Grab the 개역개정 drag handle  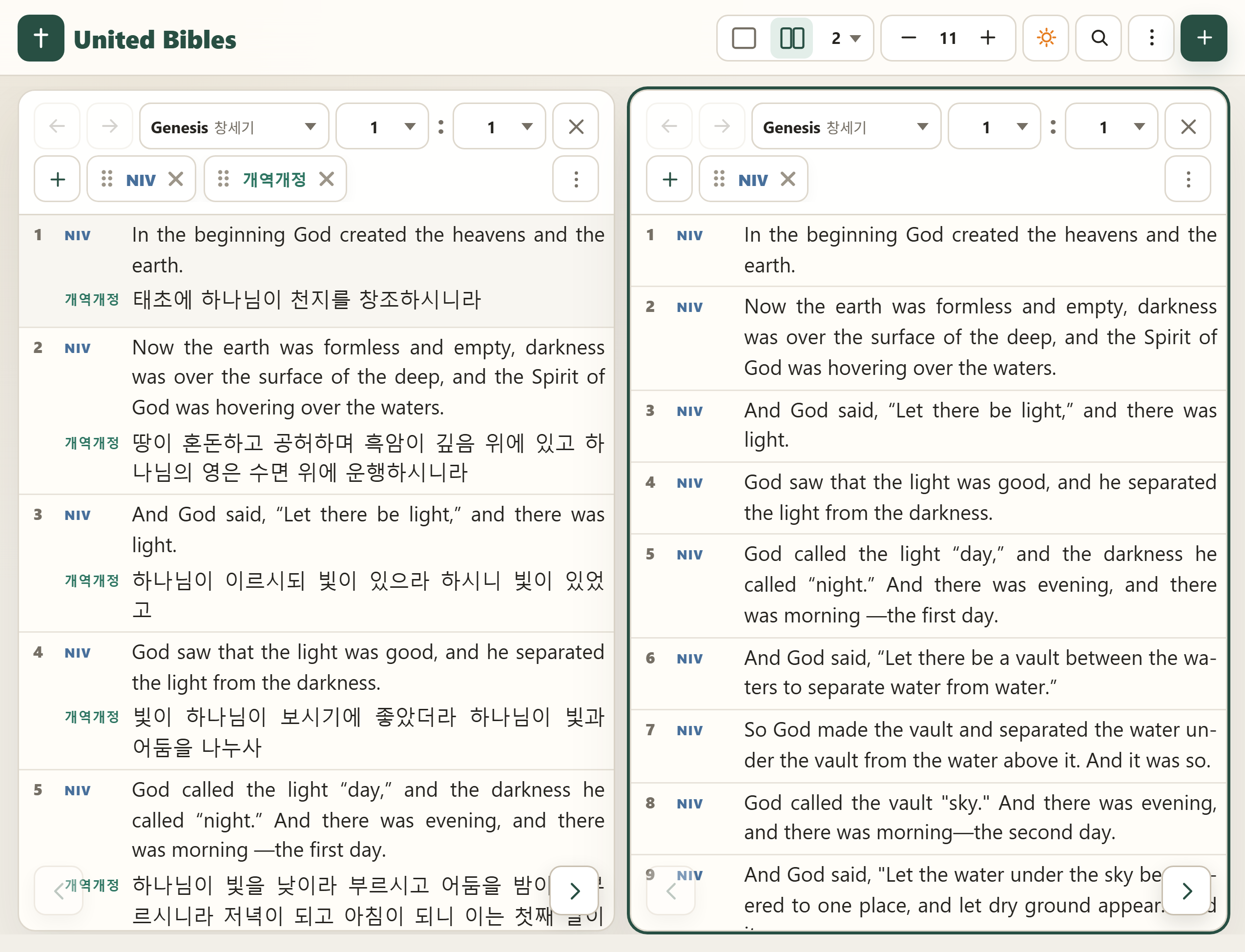[x=223, y=179]
